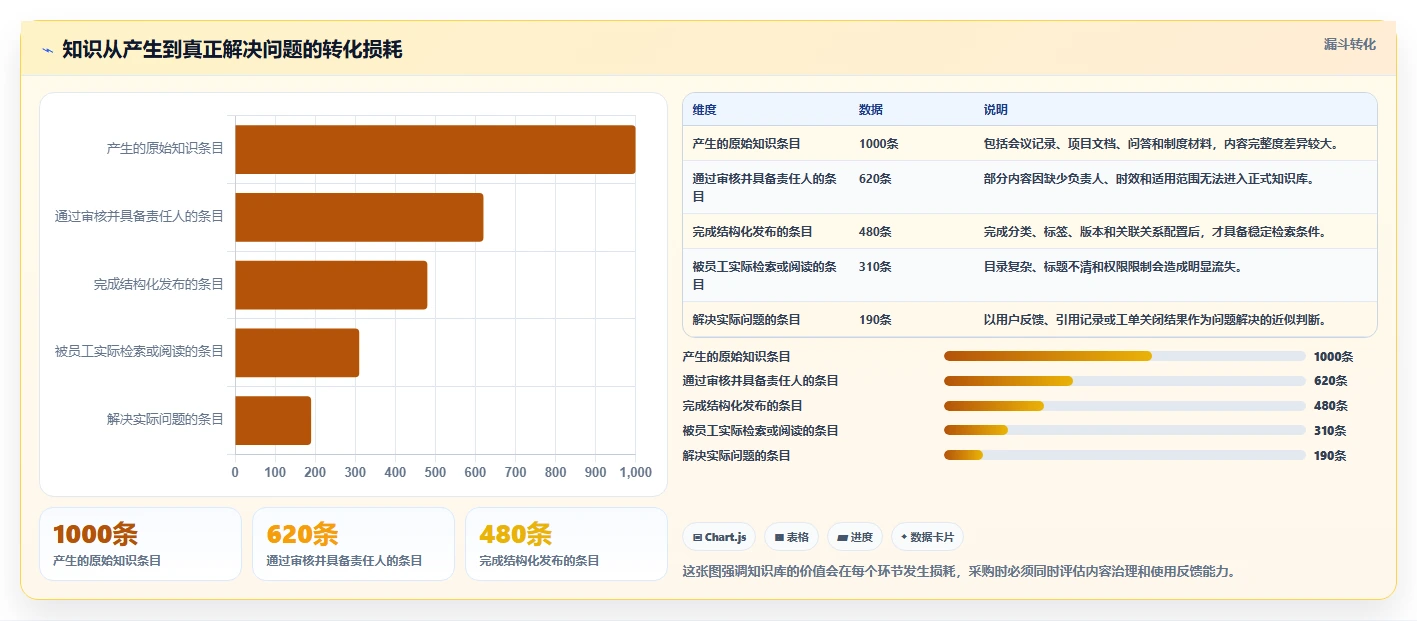
Task: Click table row label 完成结构化发布的条目
Action: pyautogui.click(x=752, y=232)
